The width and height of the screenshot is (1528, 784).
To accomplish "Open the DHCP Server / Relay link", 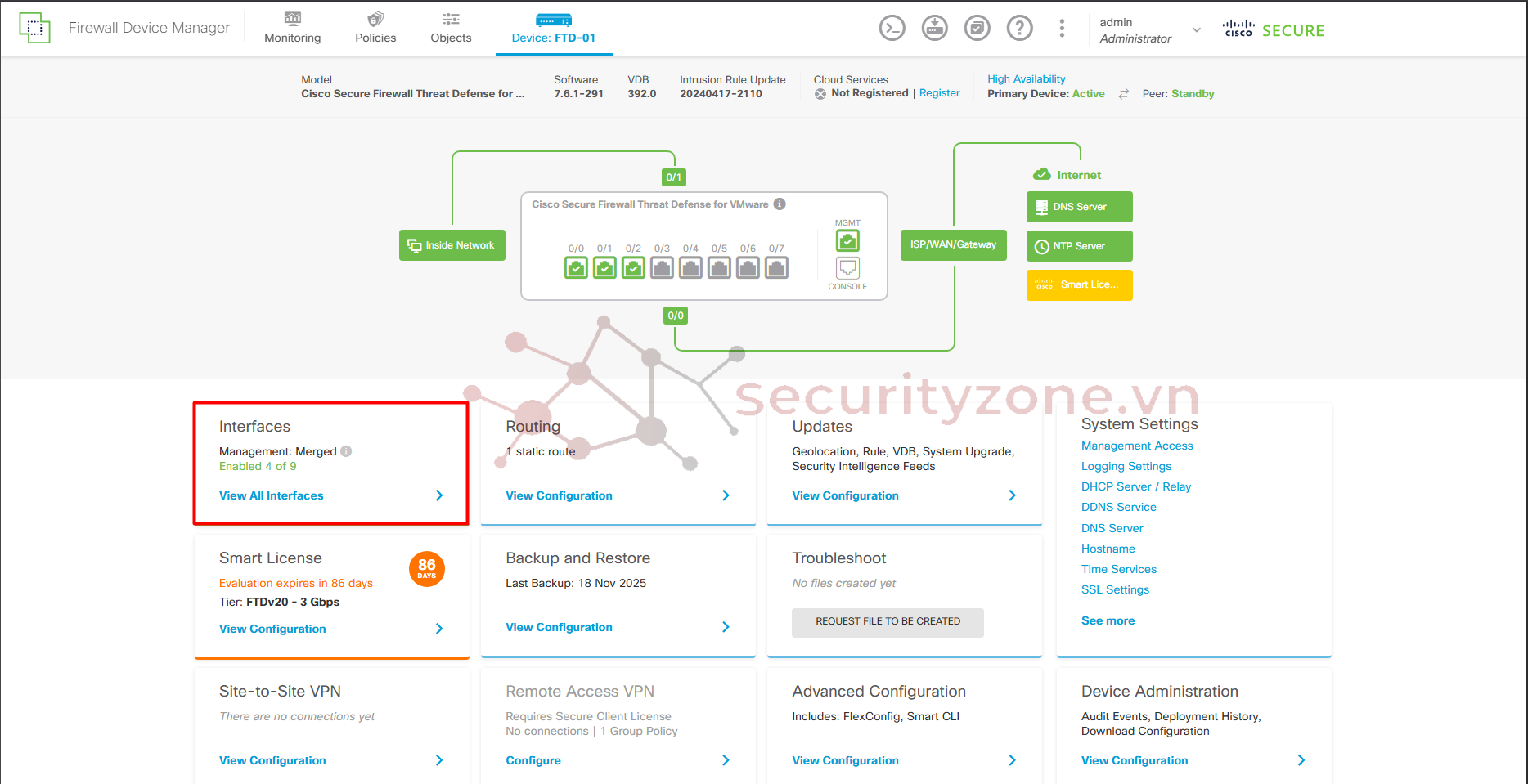I will [x=1135, y=486].
